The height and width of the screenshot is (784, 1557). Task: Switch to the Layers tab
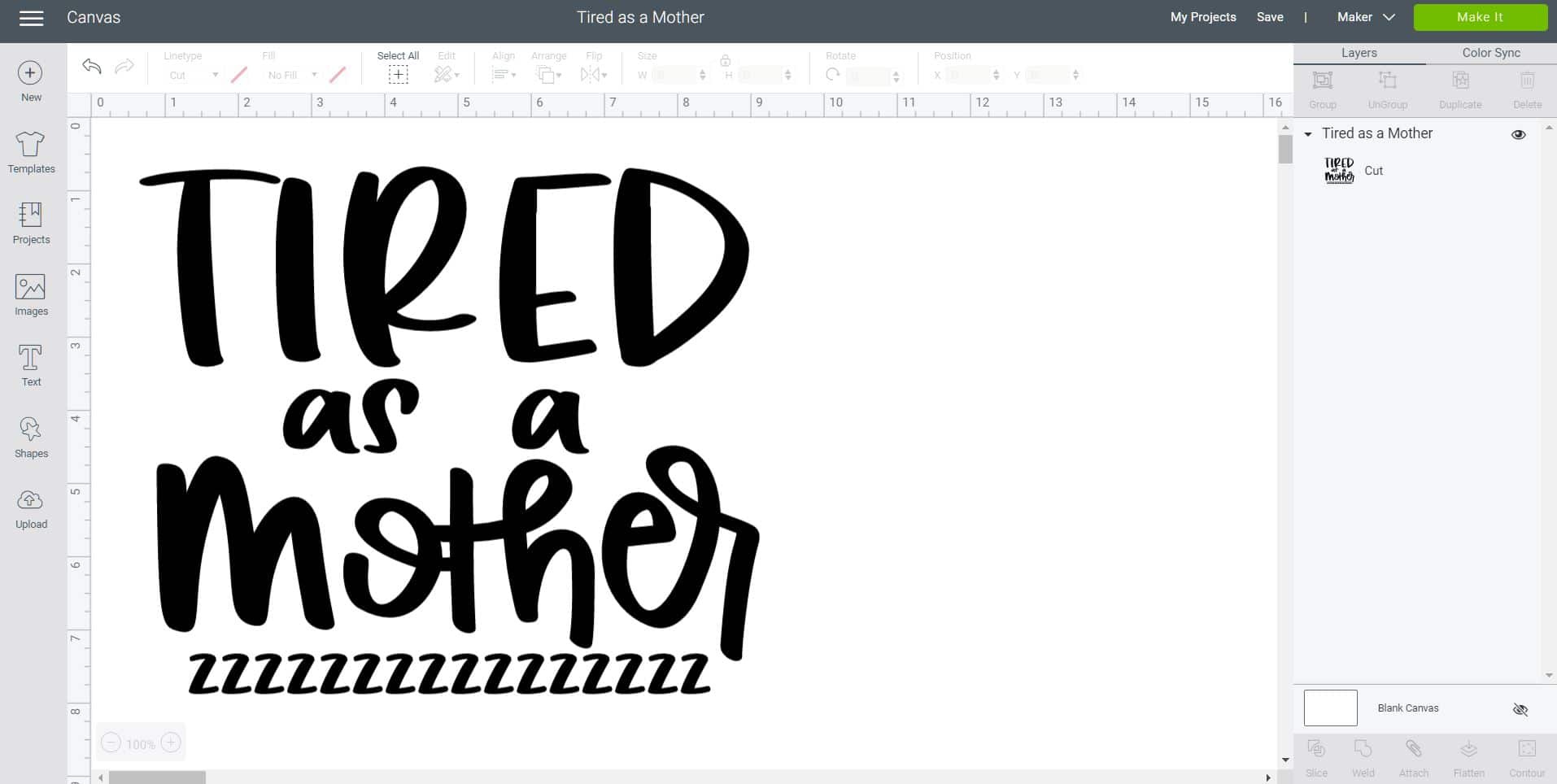click(1359, 53)
